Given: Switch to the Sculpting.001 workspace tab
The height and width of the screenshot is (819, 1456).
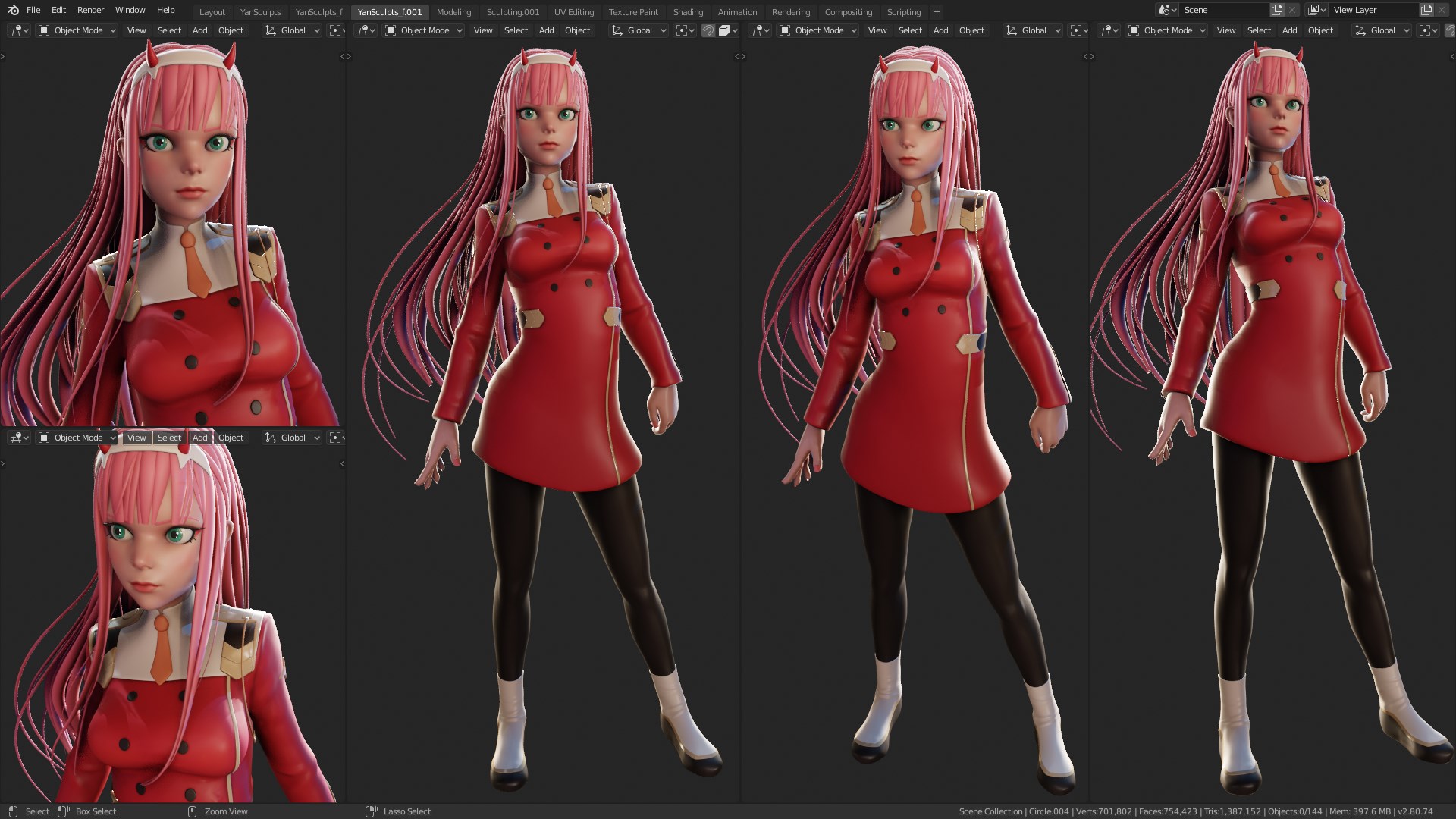Looking at the screenshot, I should 513,12.
